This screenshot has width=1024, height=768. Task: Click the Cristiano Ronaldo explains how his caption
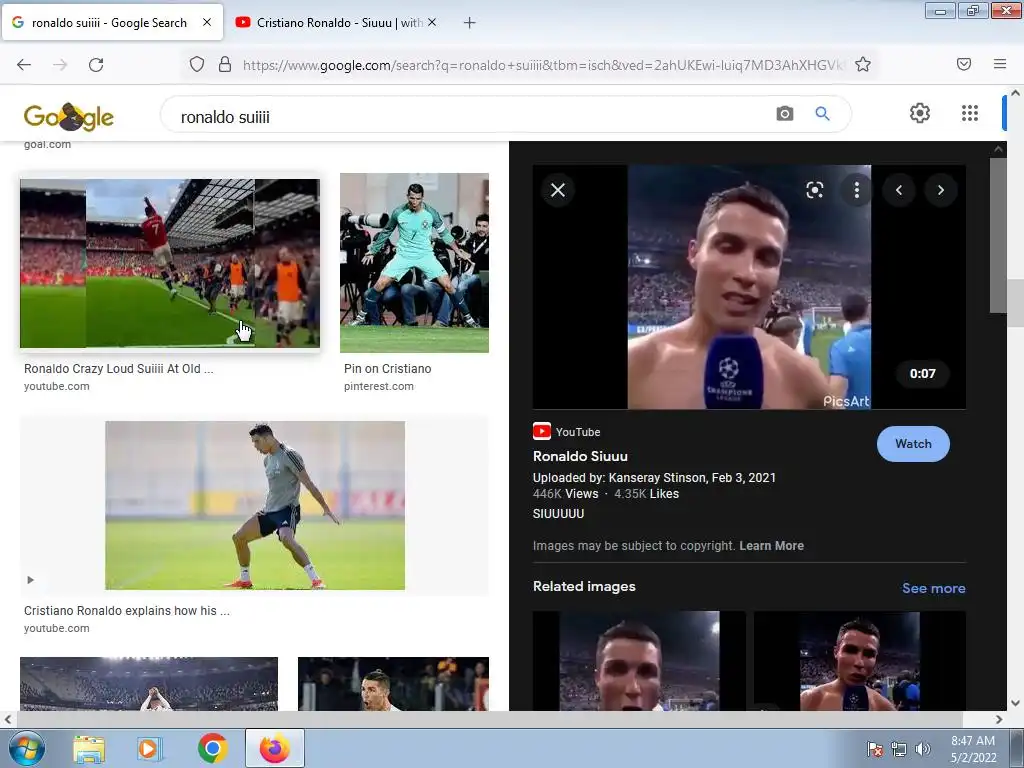[127, 611]
